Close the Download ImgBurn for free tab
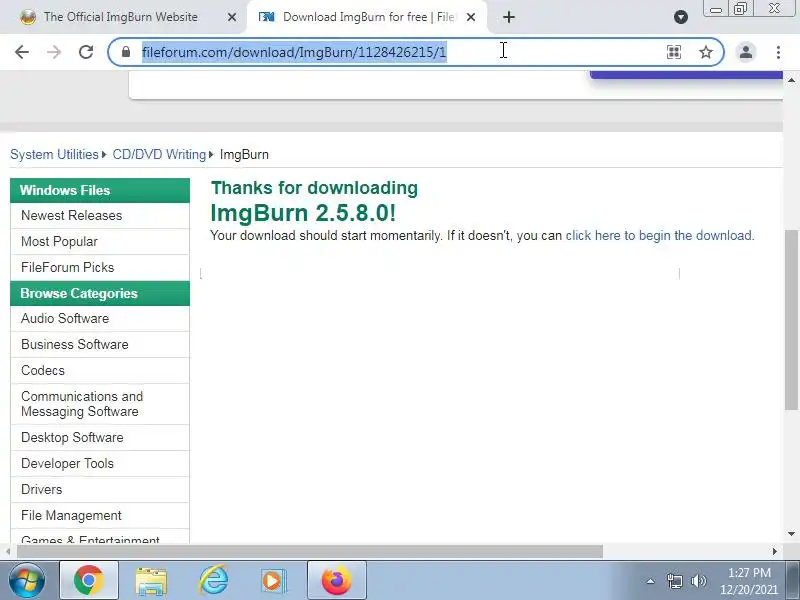The image size is (800, 600). tap(471, 17)
